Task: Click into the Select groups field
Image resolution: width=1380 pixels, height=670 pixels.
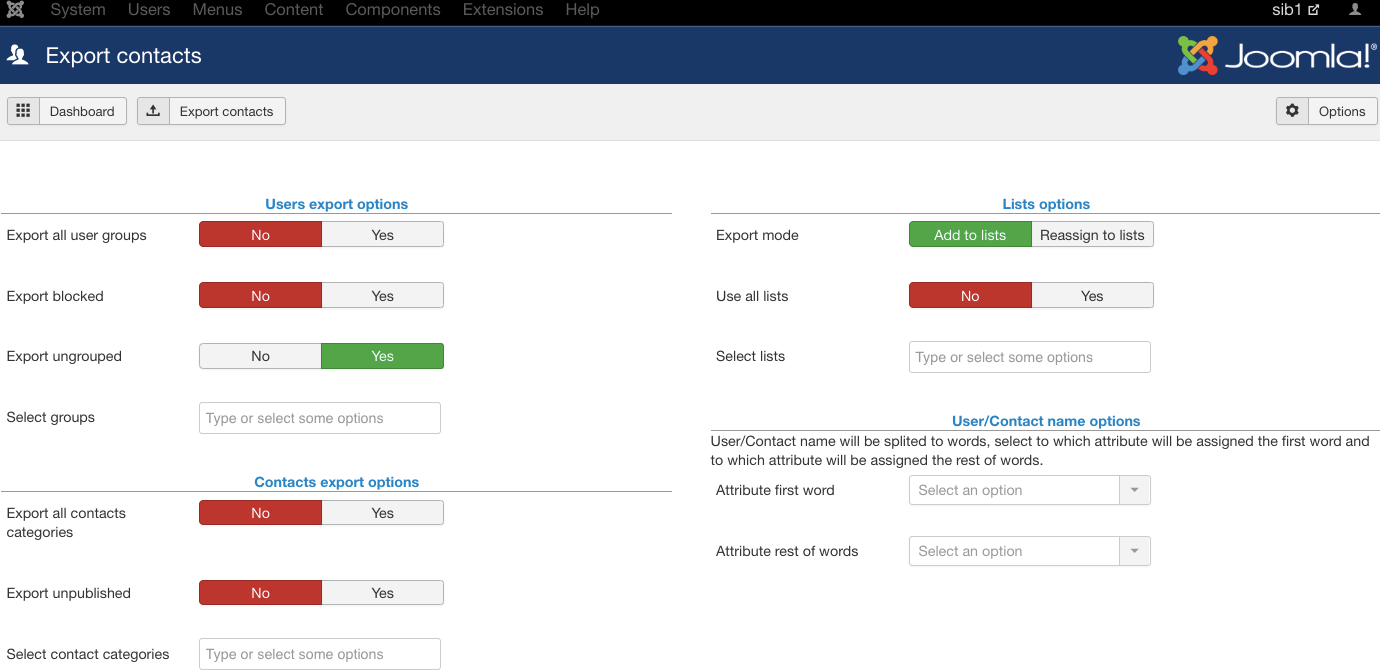Action: click(x=320, y=418)
